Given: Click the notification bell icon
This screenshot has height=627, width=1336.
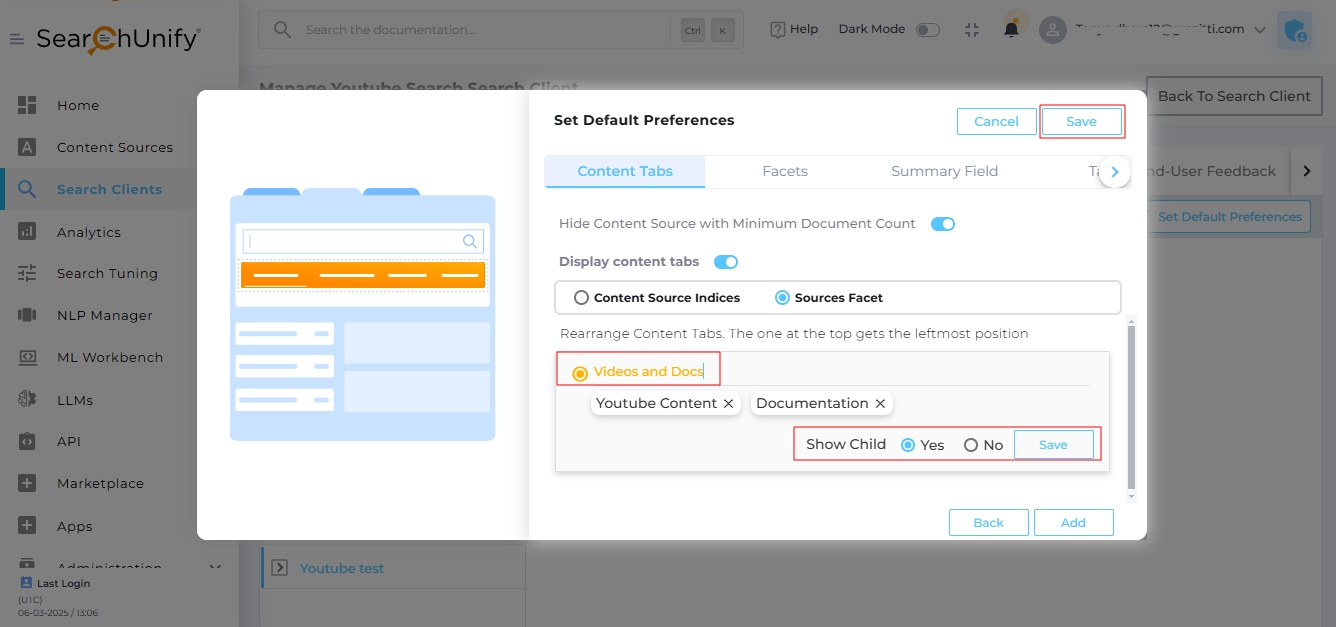Looking at the screenshot, I should pos(1011,29).
